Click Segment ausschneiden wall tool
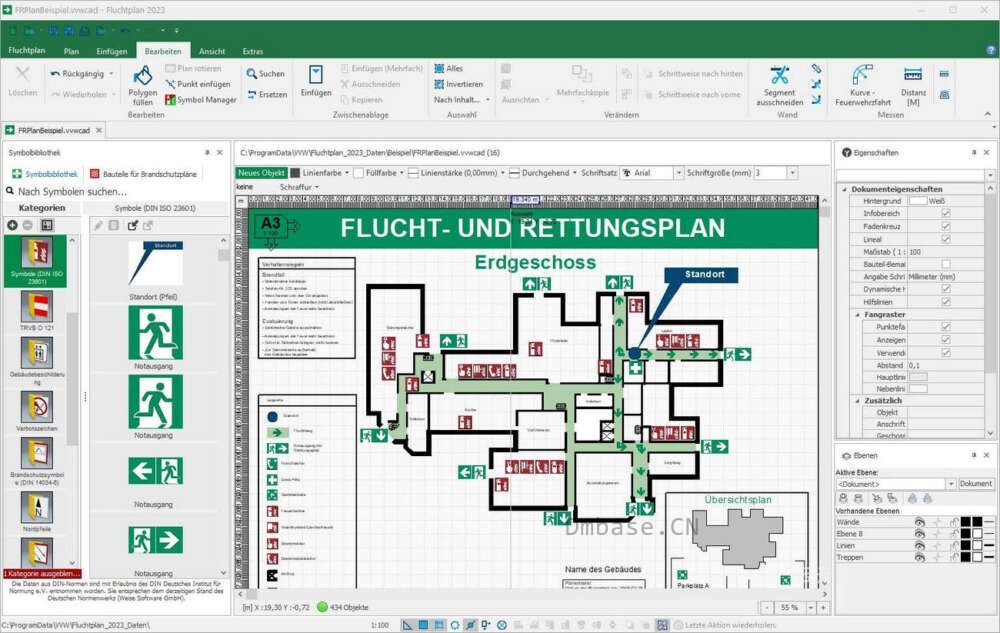The height and width of the screenshot is (633, 1000). (779, 85)
